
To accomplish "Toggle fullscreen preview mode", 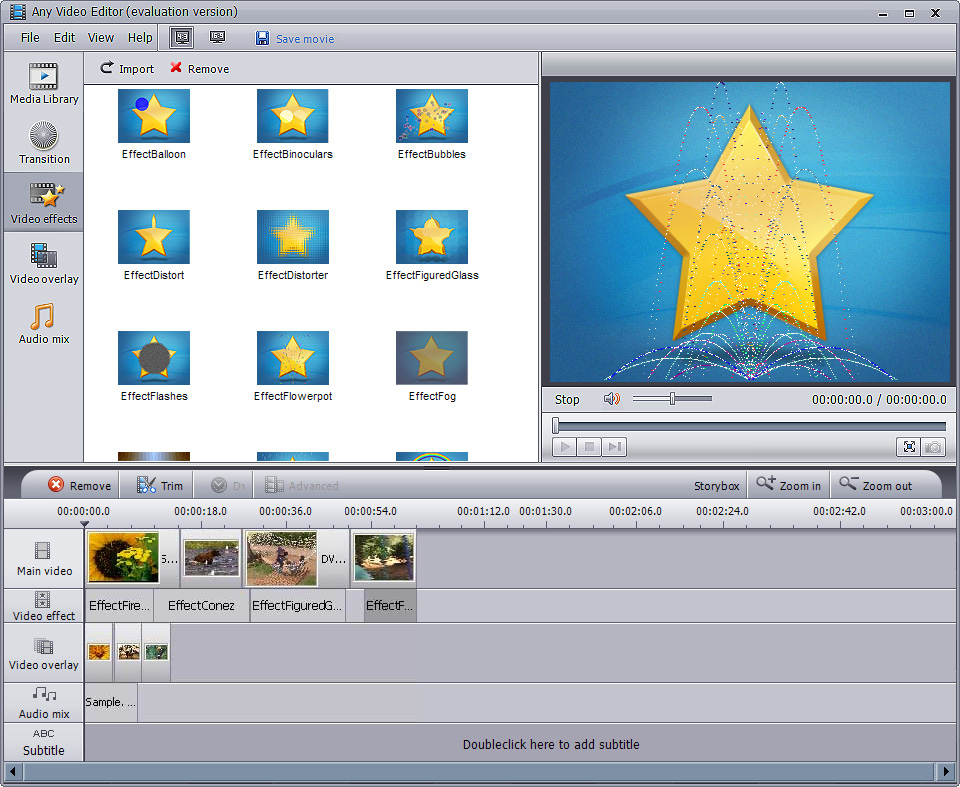I will pyautogui.click(x=909, y=447).
